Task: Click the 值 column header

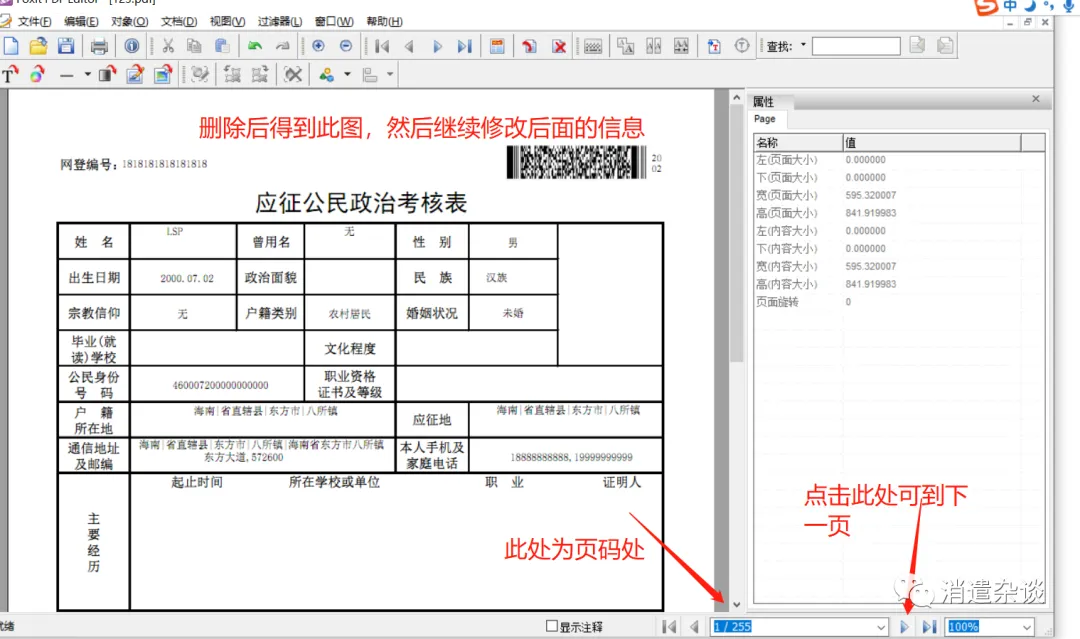Action: pos(932,143)
